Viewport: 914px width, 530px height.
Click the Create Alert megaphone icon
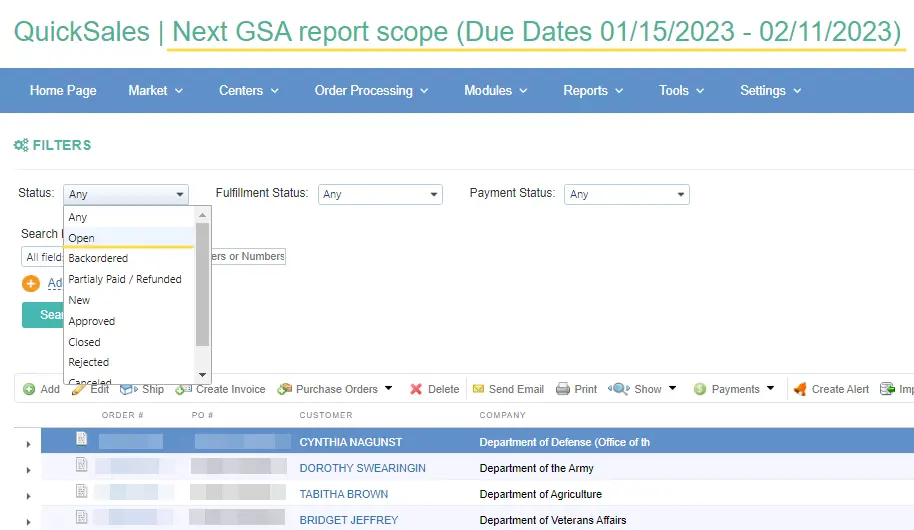800,389
